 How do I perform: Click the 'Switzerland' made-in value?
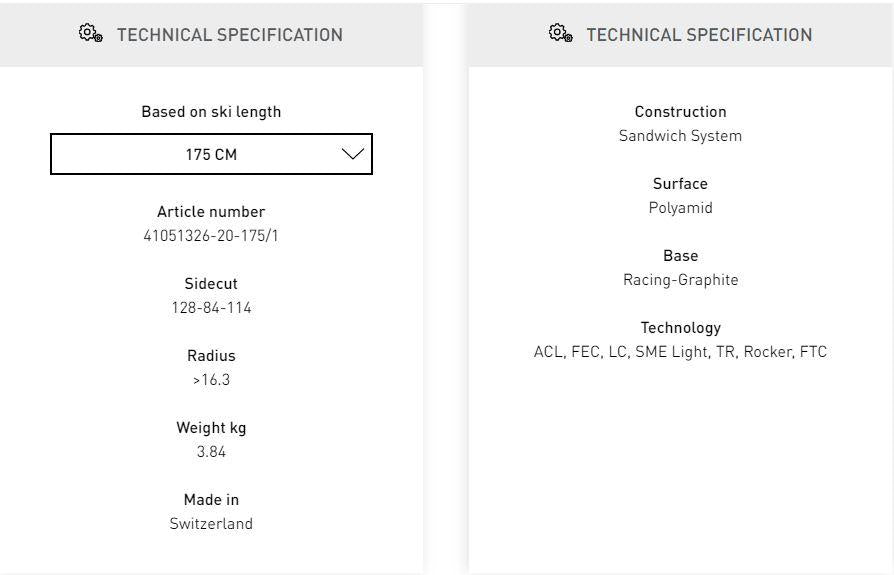211,524
